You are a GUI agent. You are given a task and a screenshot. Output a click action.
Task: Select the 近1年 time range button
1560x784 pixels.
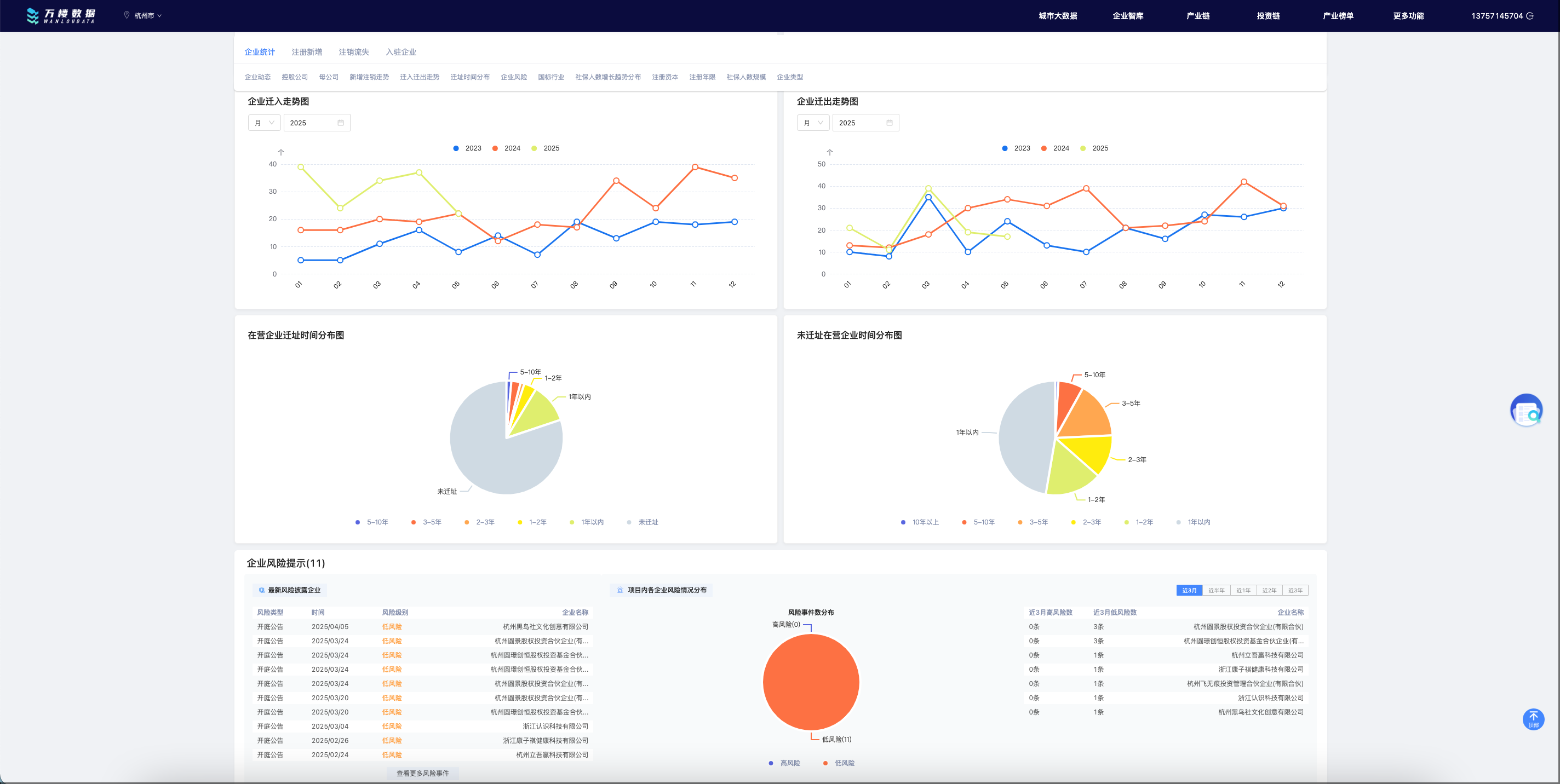[1243, 590]
